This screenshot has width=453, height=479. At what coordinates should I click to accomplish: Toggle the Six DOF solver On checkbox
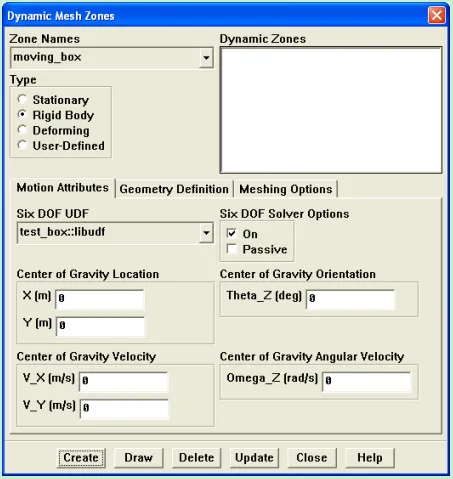(x=232, y=234)
